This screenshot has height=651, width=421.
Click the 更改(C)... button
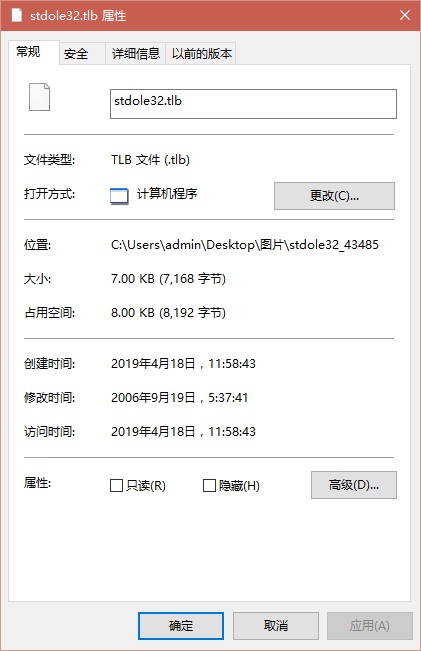click(334, 196)
